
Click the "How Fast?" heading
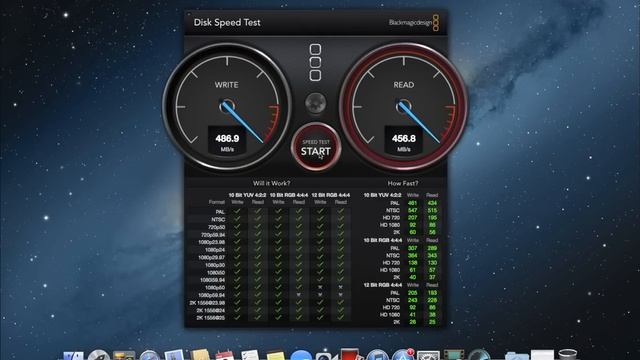point(402,183)
